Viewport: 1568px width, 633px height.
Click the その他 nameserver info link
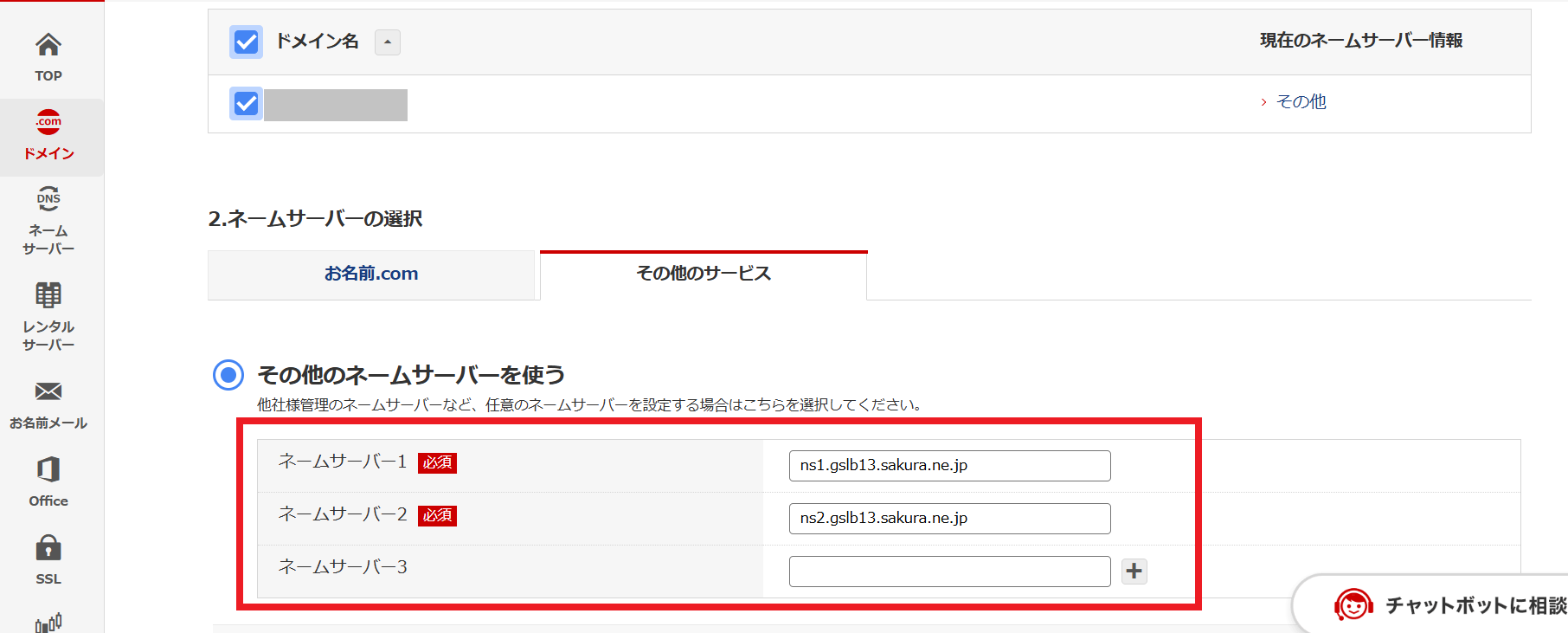pyautogui.click(x=1301, y=101)
